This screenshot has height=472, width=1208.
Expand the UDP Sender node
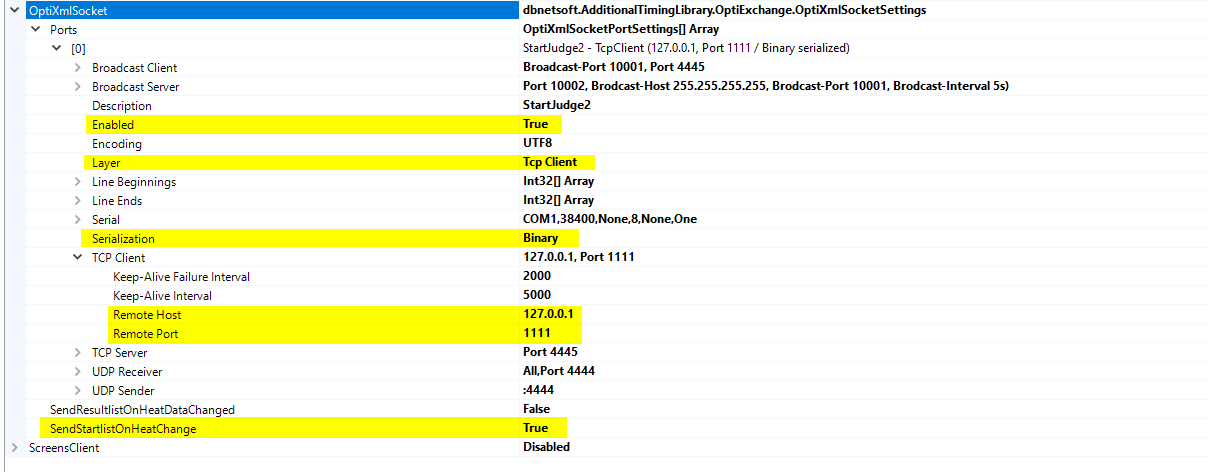[78, 391]
